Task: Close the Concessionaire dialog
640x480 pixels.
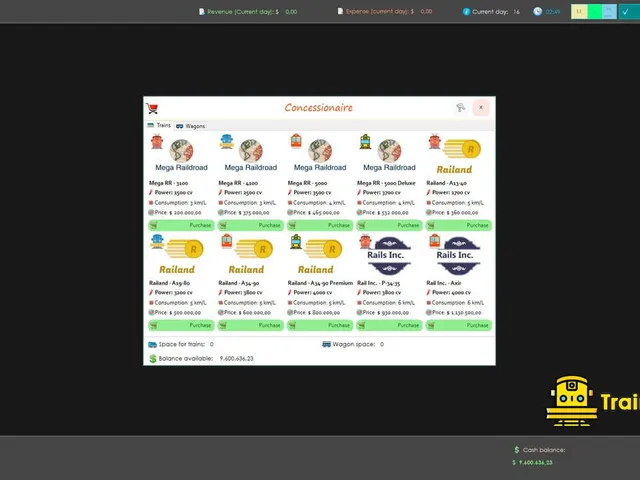Action: pyautogui.click(x=481, y=107)
